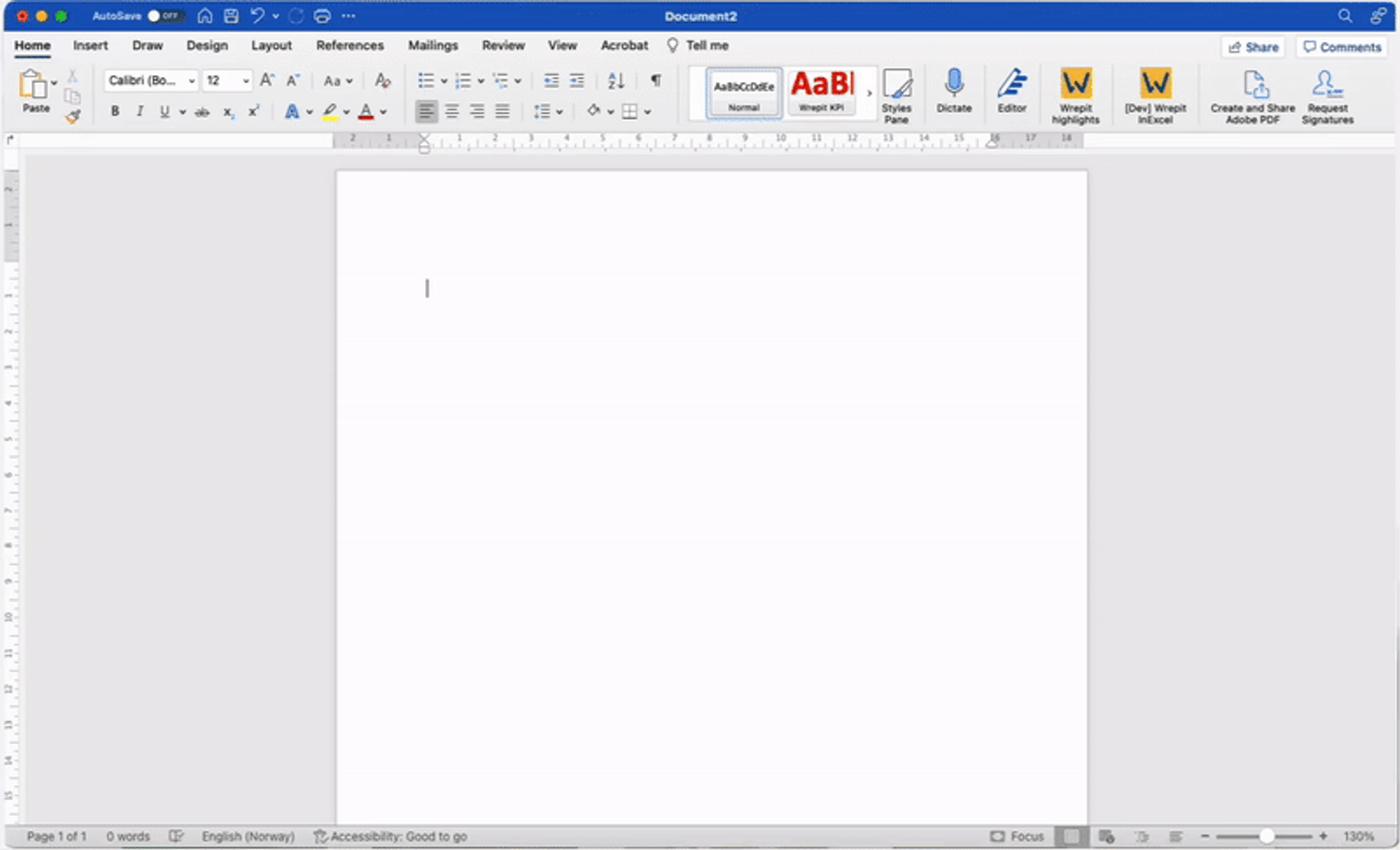Toggle the AutoSave switch
This screenshot has height=850, width=1400.
[x=163, y=15]
